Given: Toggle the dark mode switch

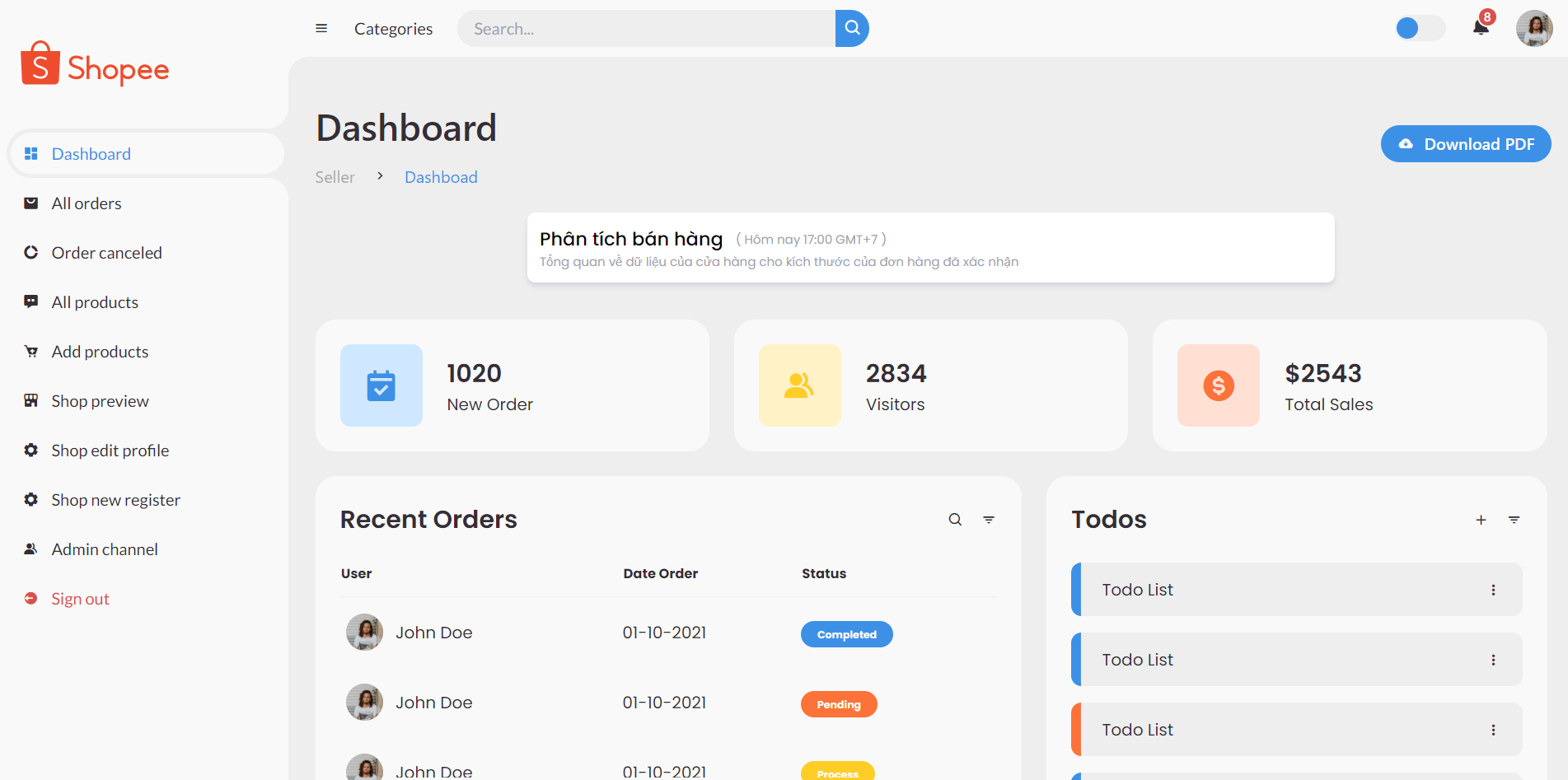Looking at the screenshot, I should 1421,28.
